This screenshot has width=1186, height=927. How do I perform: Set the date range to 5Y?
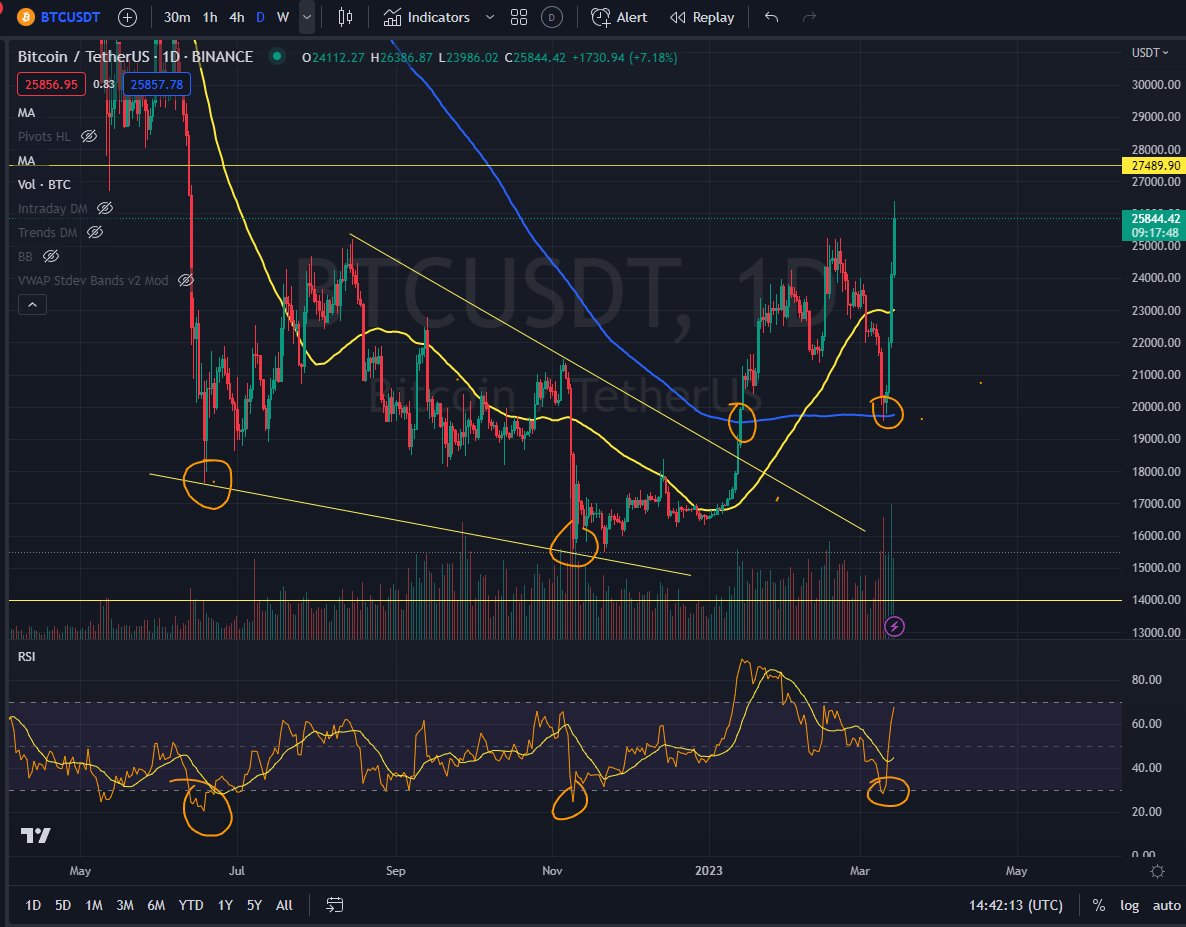[x=254, y=905]
